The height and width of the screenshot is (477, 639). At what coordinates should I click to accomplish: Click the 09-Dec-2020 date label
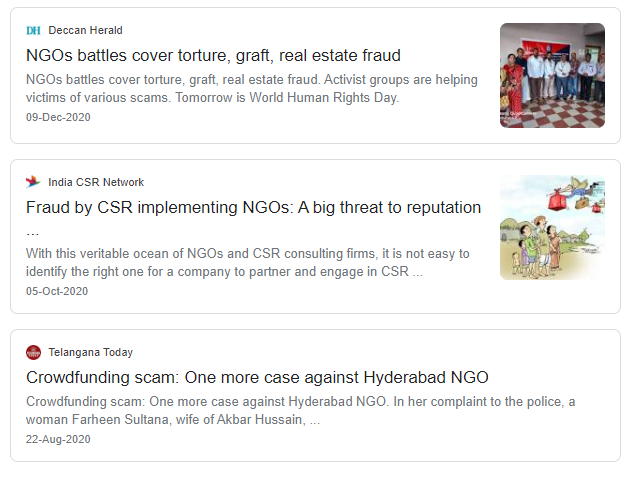(57, 118)
